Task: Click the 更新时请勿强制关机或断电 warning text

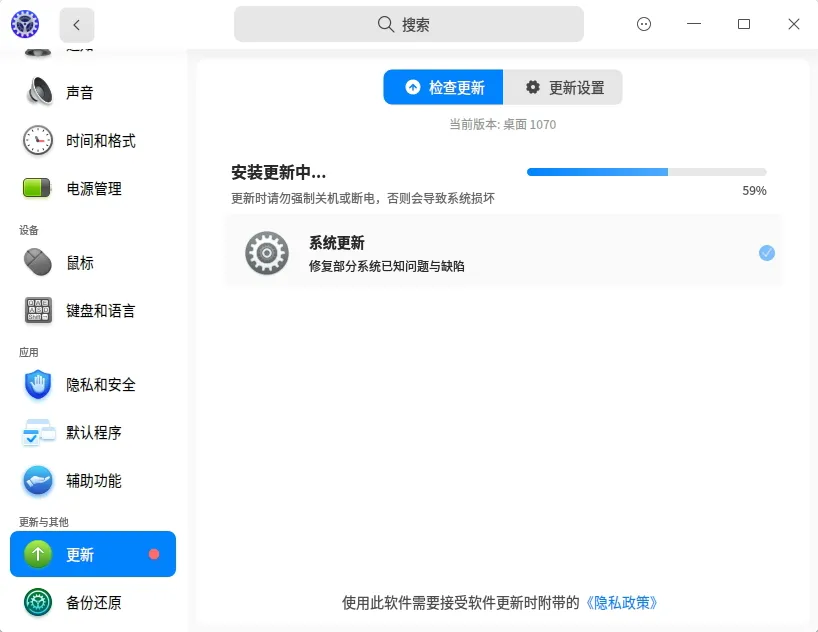Action: (x=363, y=198)
